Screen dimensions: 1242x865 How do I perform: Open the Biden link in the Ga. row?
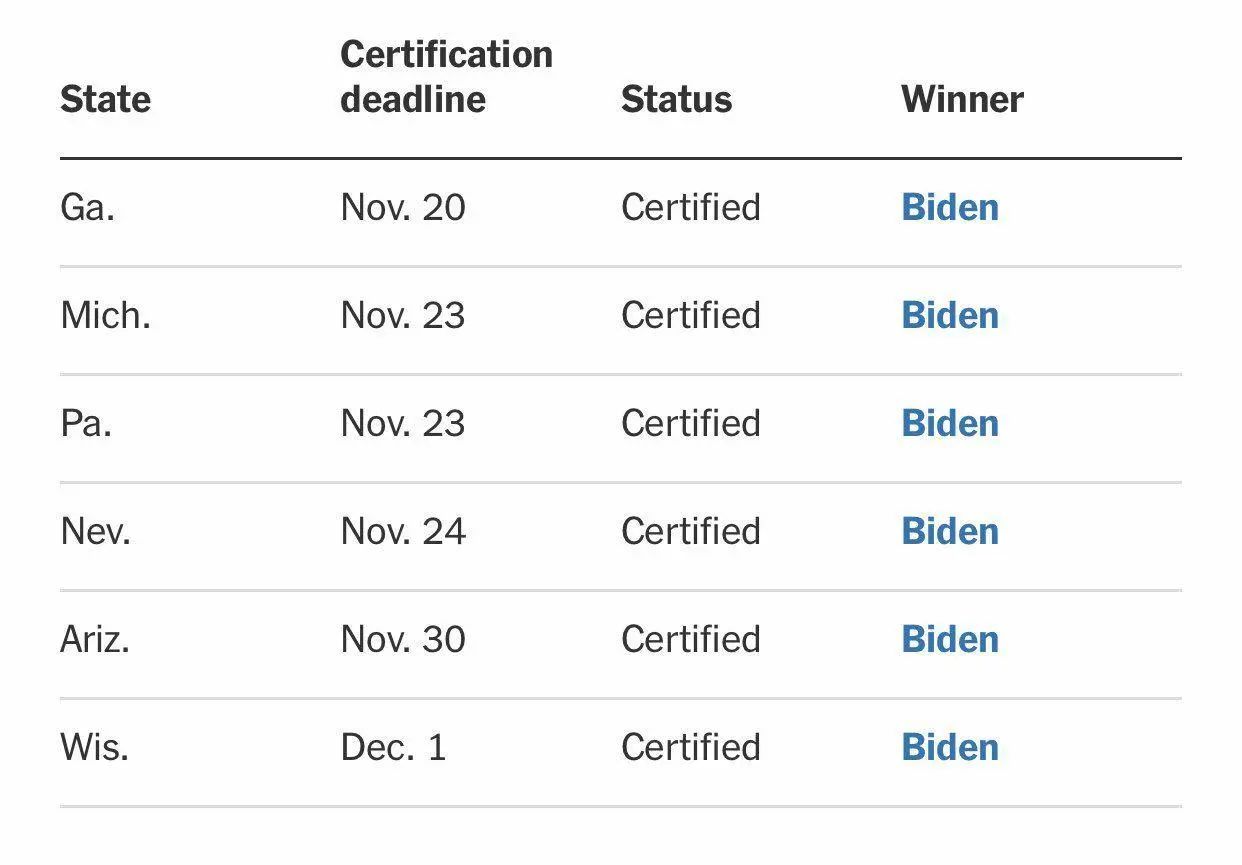[x=950, y=207]
